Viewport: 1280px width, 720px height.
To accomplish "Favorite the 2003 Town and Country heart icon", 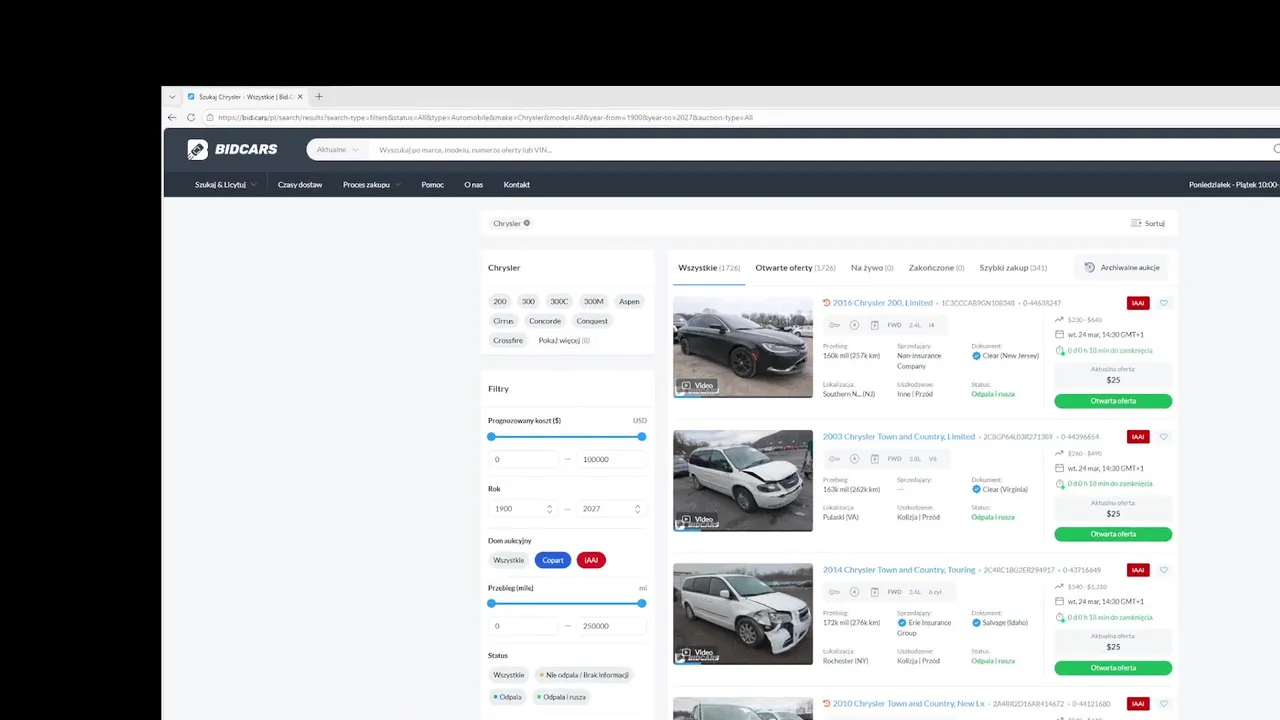I will coord(1164,437).
